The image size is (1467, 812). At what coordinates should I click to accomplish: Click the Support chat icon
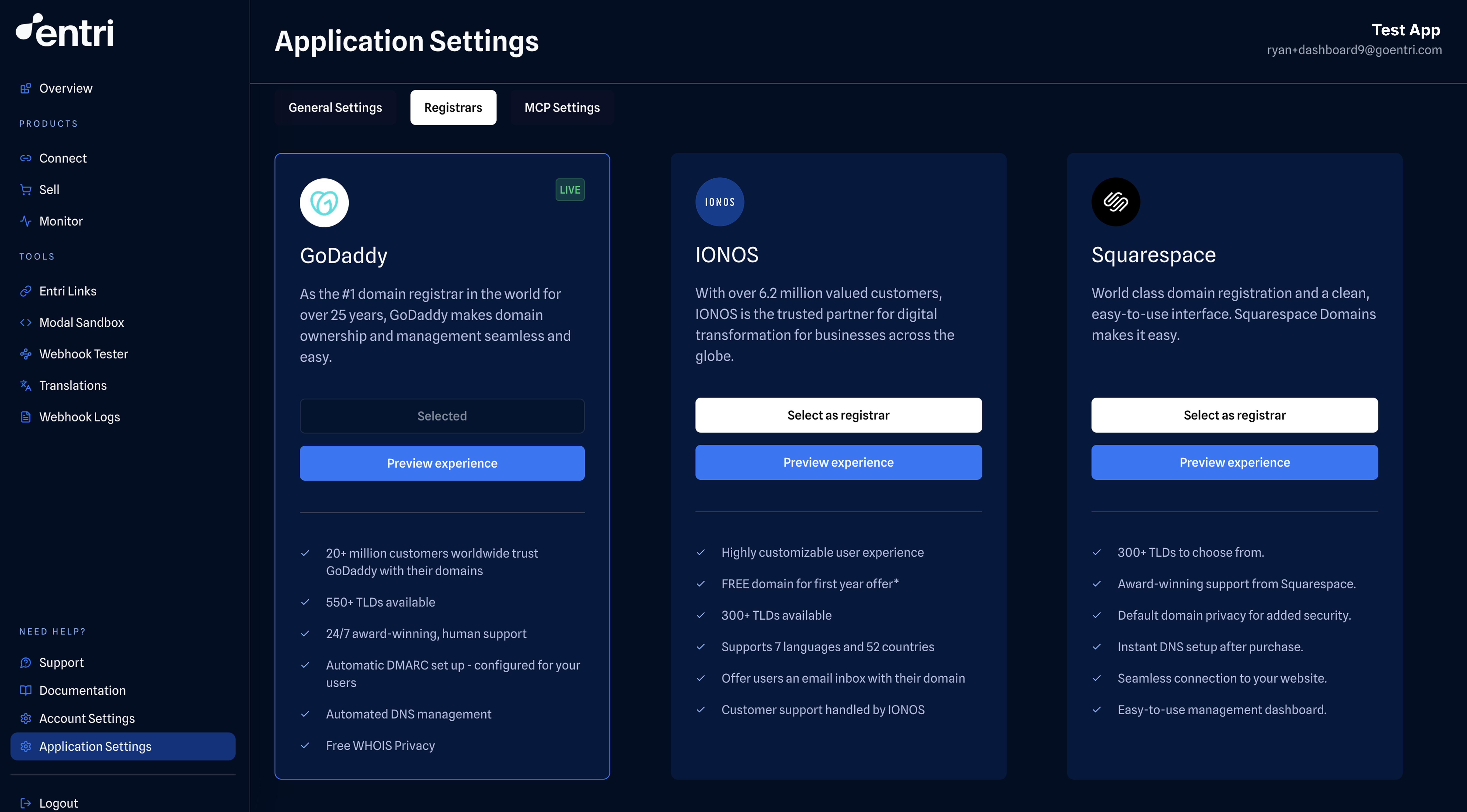click(26, 663)
